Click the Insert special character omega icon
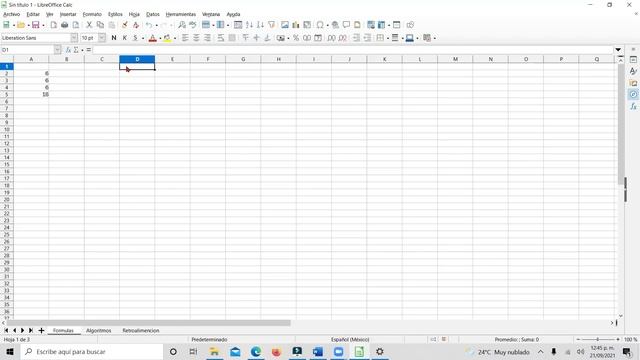 (x=320, y=25)
